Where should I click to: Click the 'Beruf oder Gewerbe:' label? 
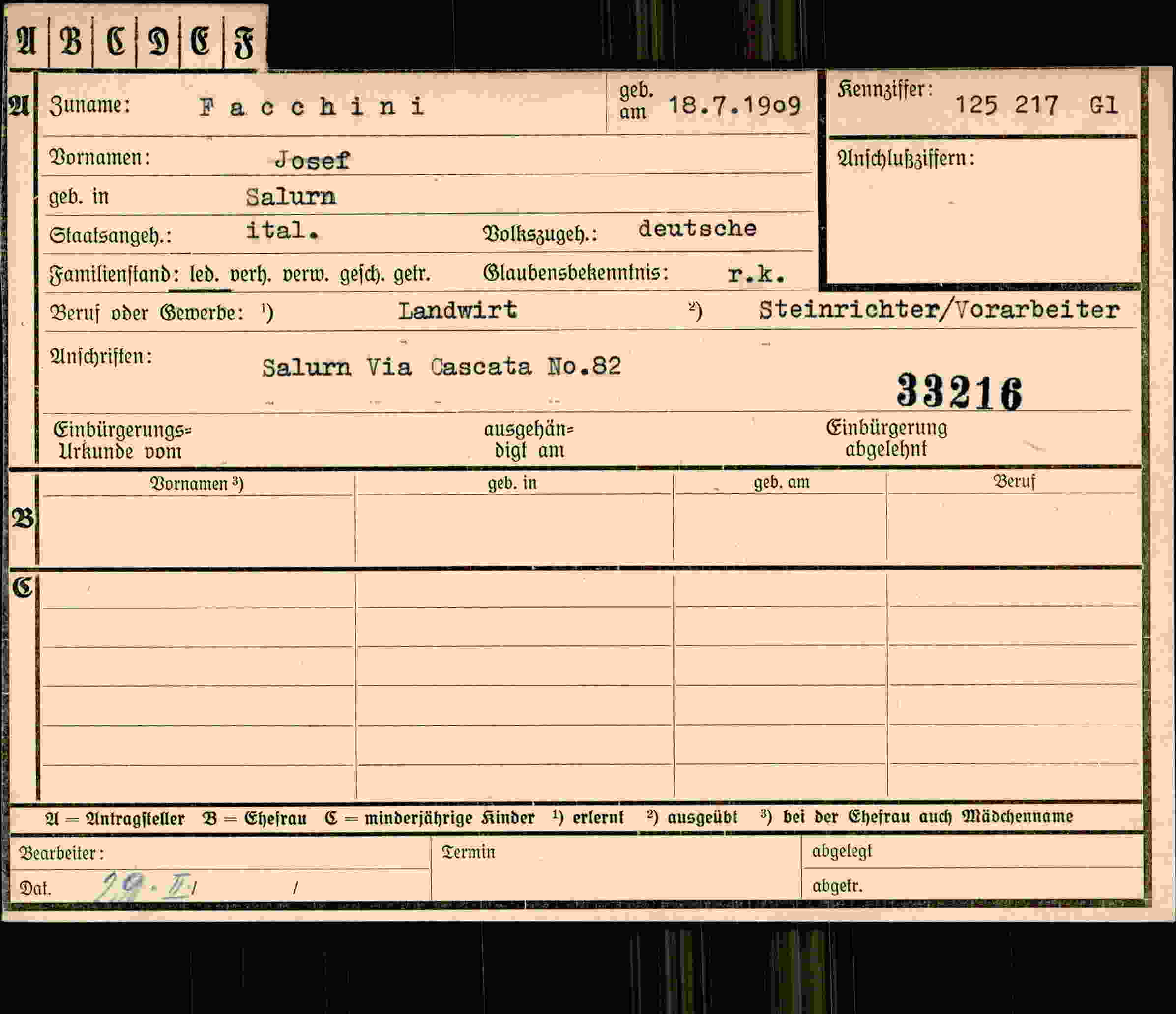click(147, 313)
